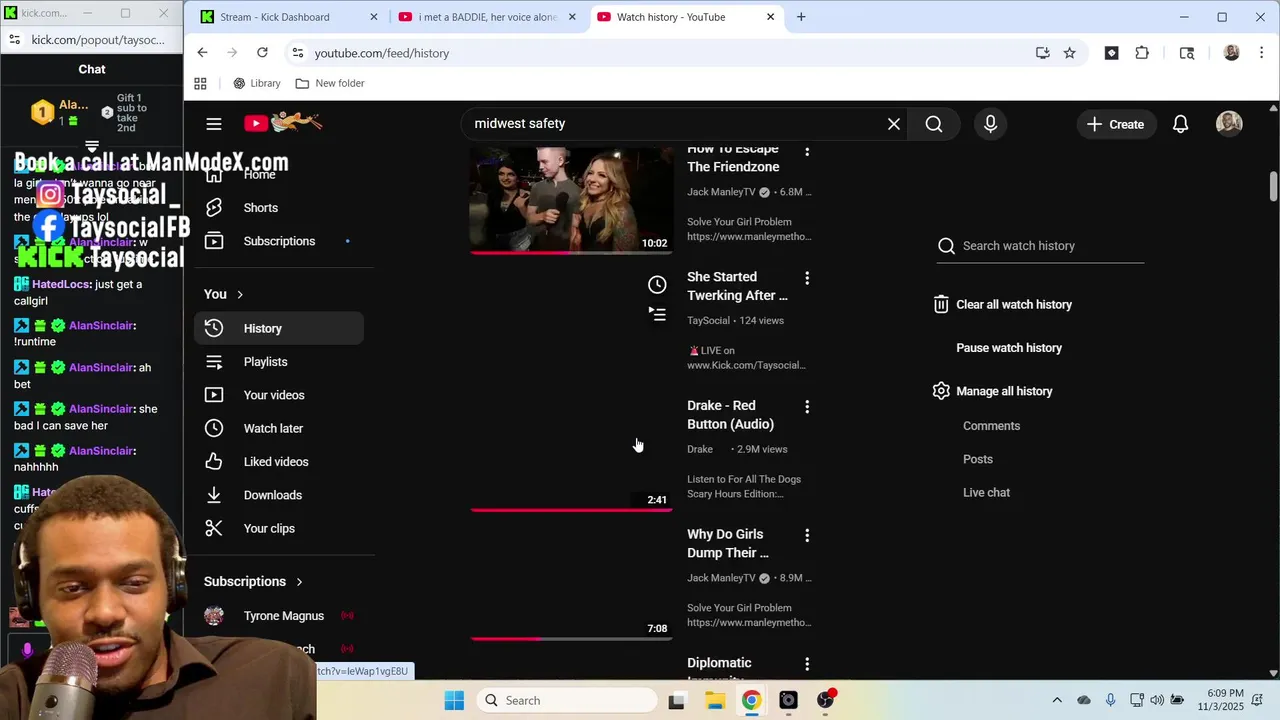This screenshot has height=720, width=1280.
Task: Click the Drake - Red Button (Audio) title
Action: pyautogui.click(x=730, y=415)
